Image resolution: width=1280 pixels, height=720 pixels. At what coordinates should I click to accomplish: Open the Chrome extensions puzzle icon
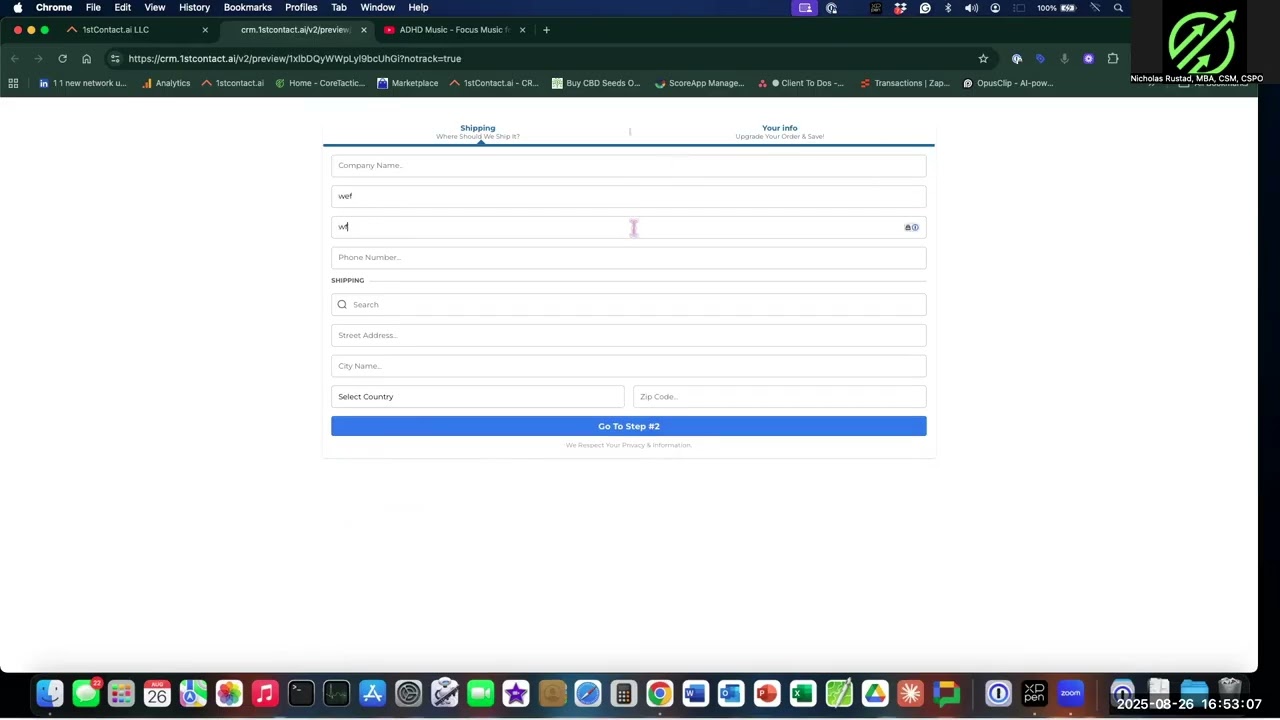click(x=1113, y=59)
